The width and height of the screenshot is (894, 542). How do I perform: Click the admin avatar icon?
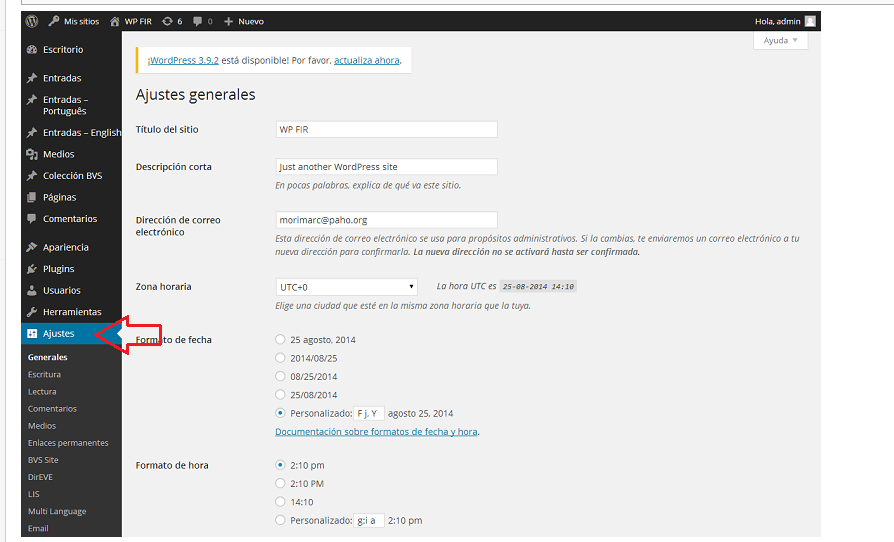pos(810,21)
